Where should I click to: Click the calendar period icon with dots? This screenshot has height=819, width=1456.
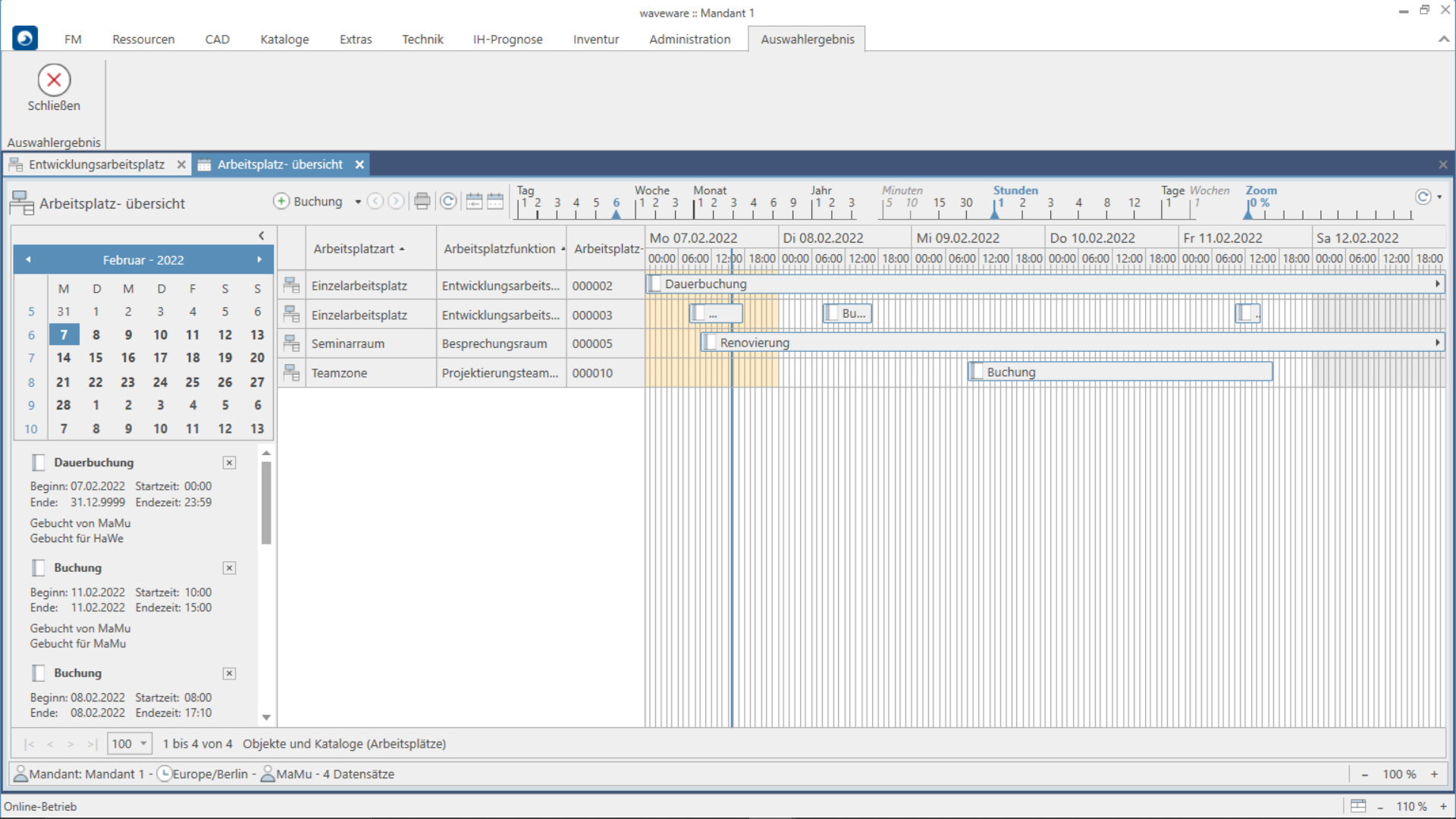click(495, 201)
